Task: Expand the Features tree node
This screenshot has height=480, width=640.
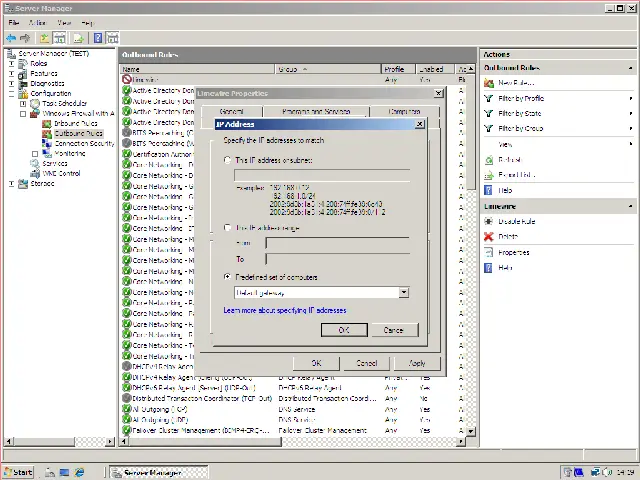Action: (x=11, y=73)
